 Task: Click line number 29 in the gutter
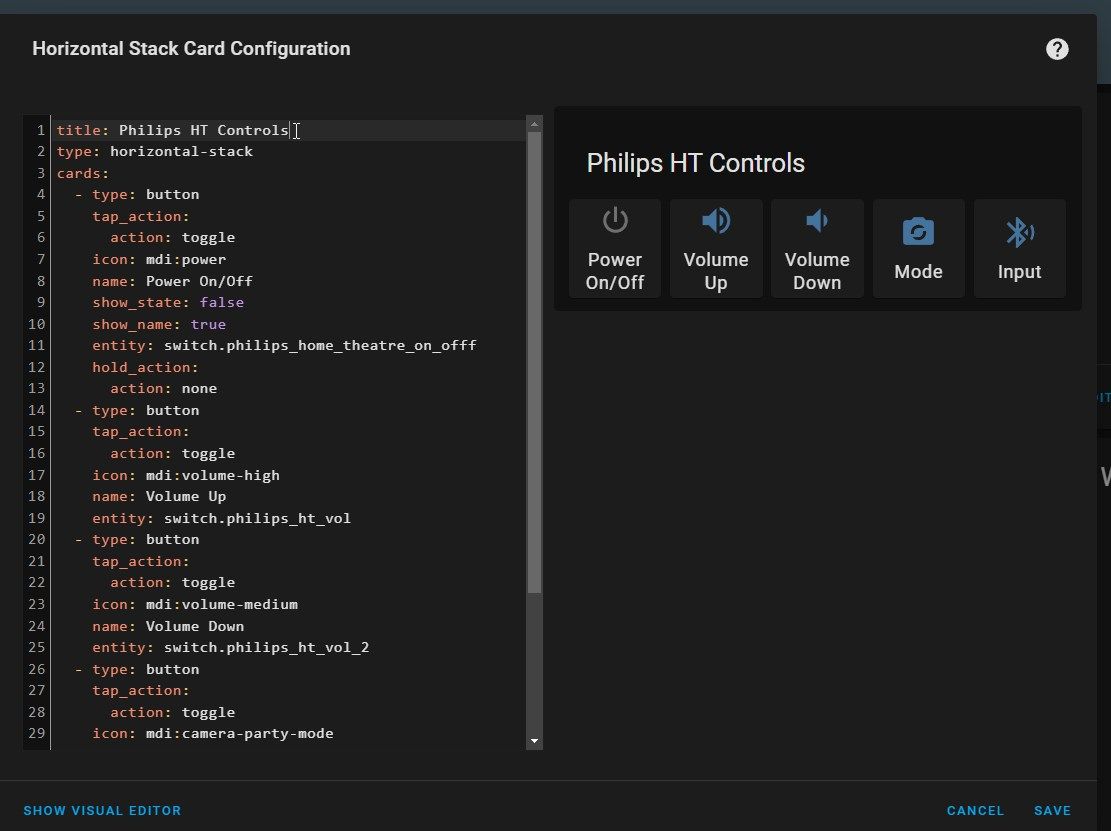[x=37, y=733]
